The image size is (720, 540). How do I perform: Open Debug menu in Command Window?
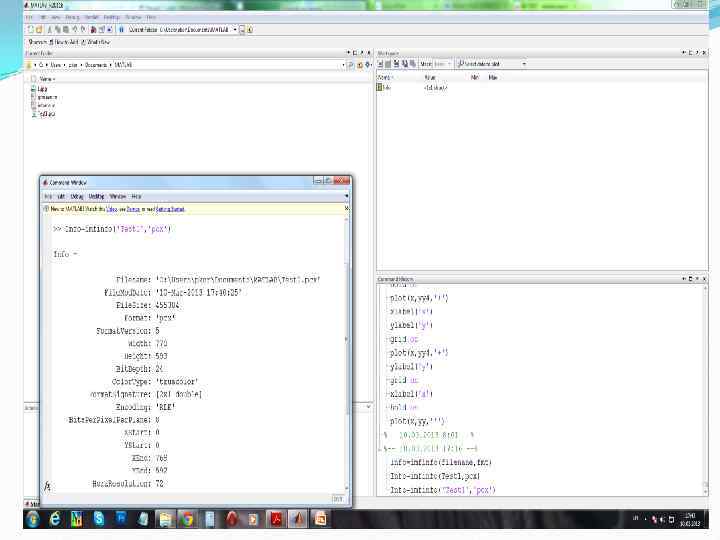(77, 196)
